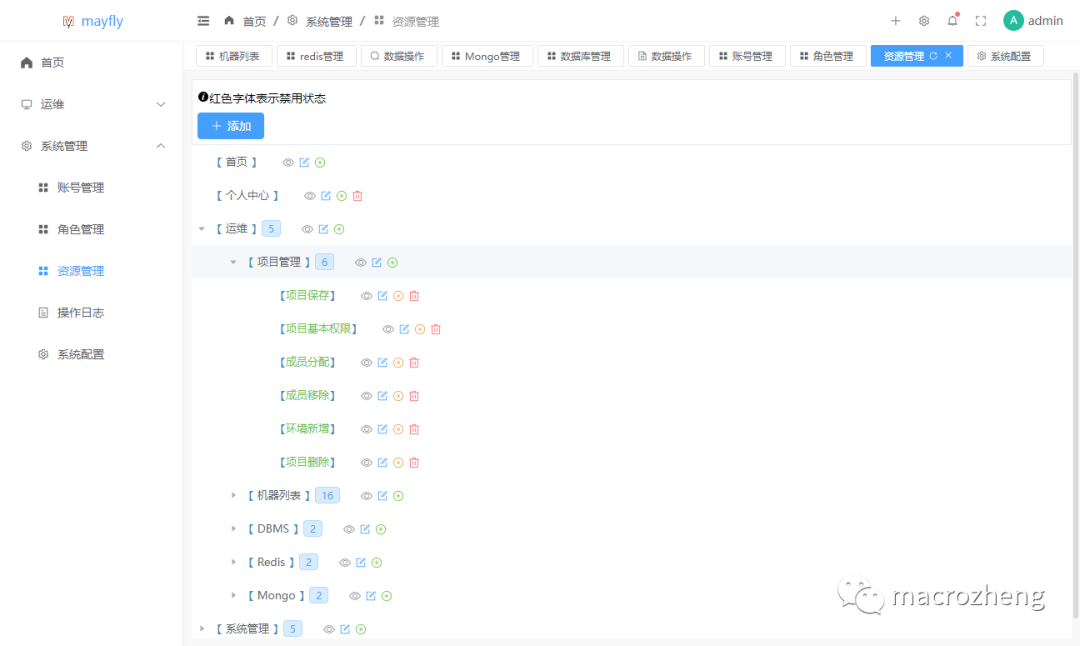Click the disable circle icon for 环境新增
1080x646 pixels.
[x=397, y=428]
